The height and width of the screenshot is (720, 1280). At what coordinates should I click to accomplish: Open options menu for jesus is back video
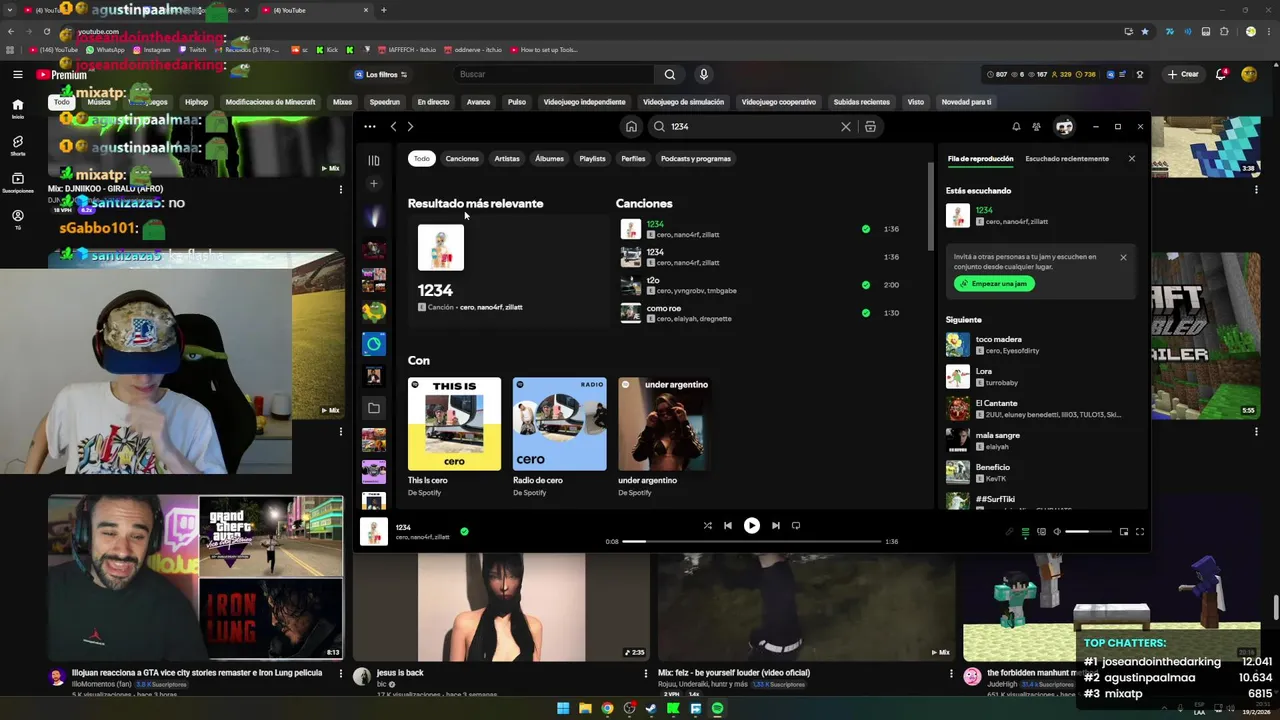coord(647,675)
